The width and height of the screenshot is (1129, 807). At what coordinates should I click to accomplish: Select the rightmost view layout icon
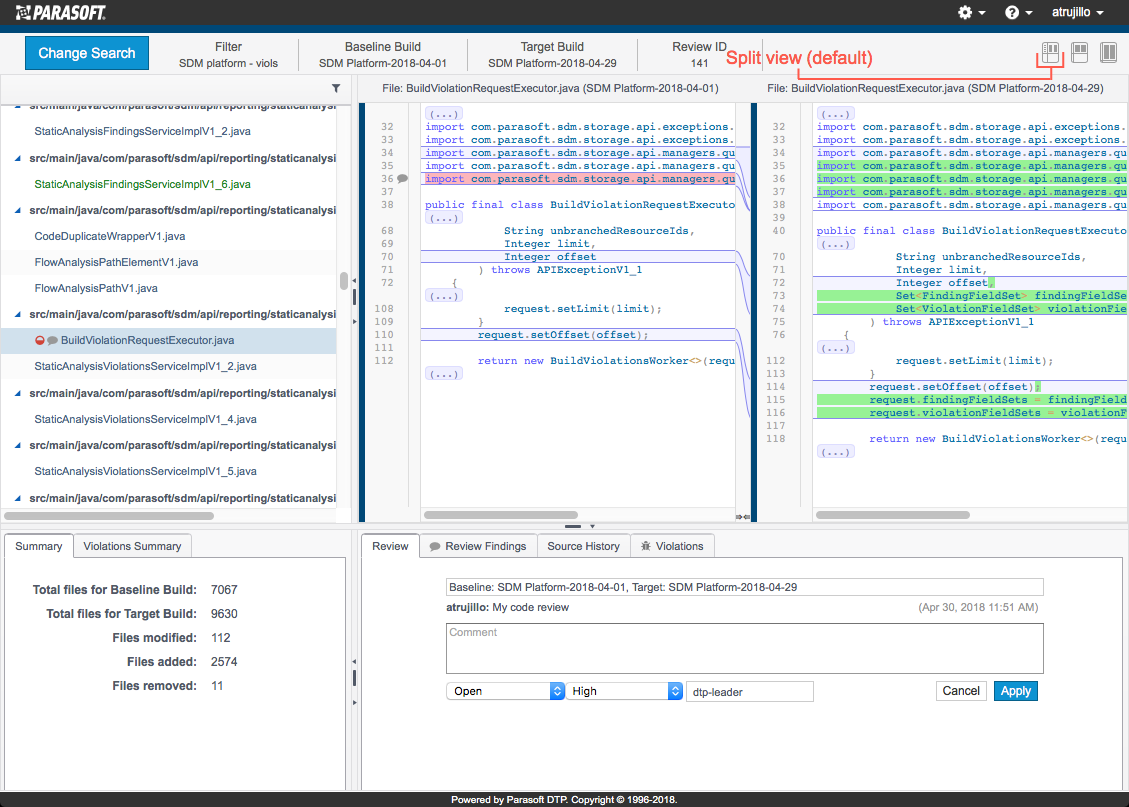coord(1108,52)
